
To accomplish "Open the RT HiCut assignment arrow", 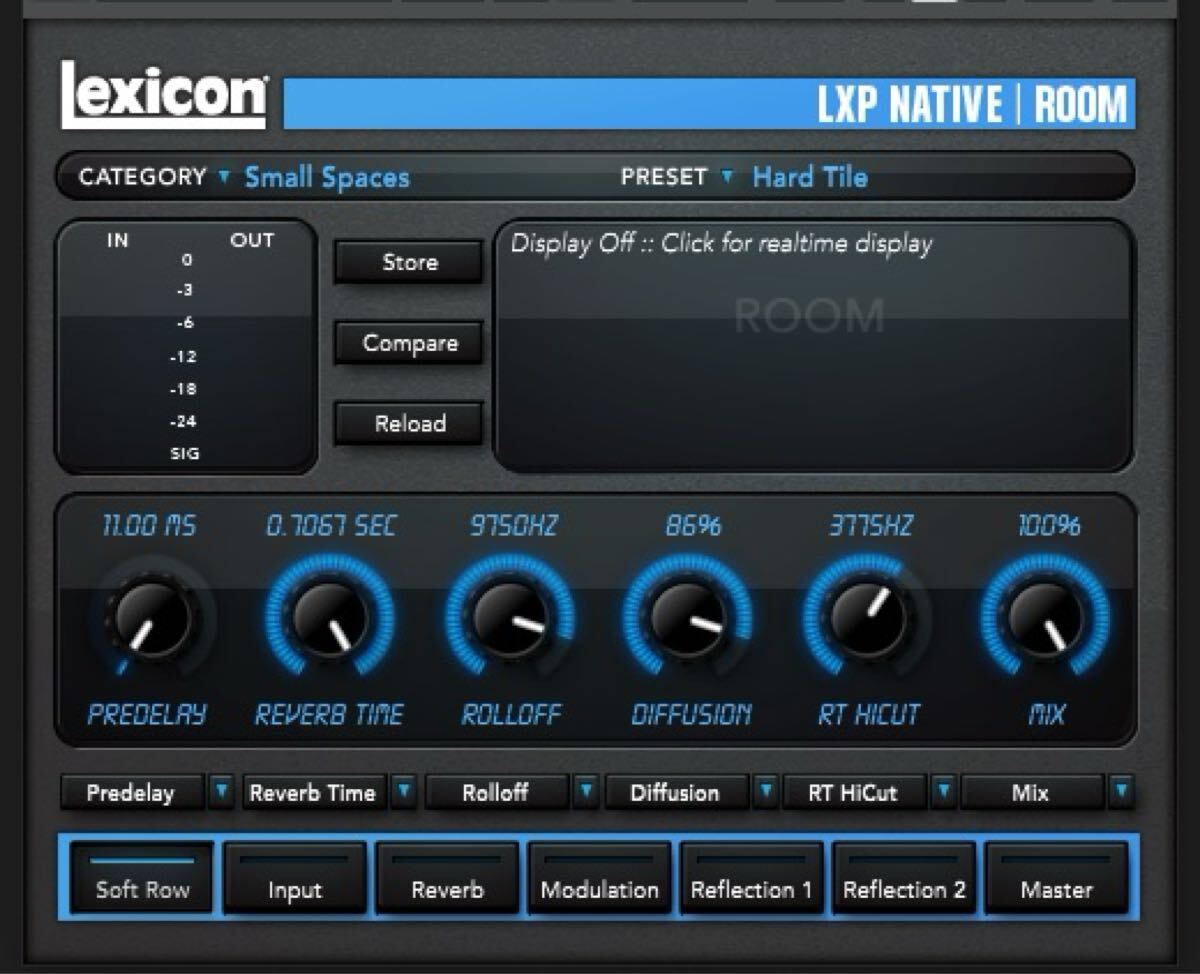I will pyautogui.click(x=943, y=792).
